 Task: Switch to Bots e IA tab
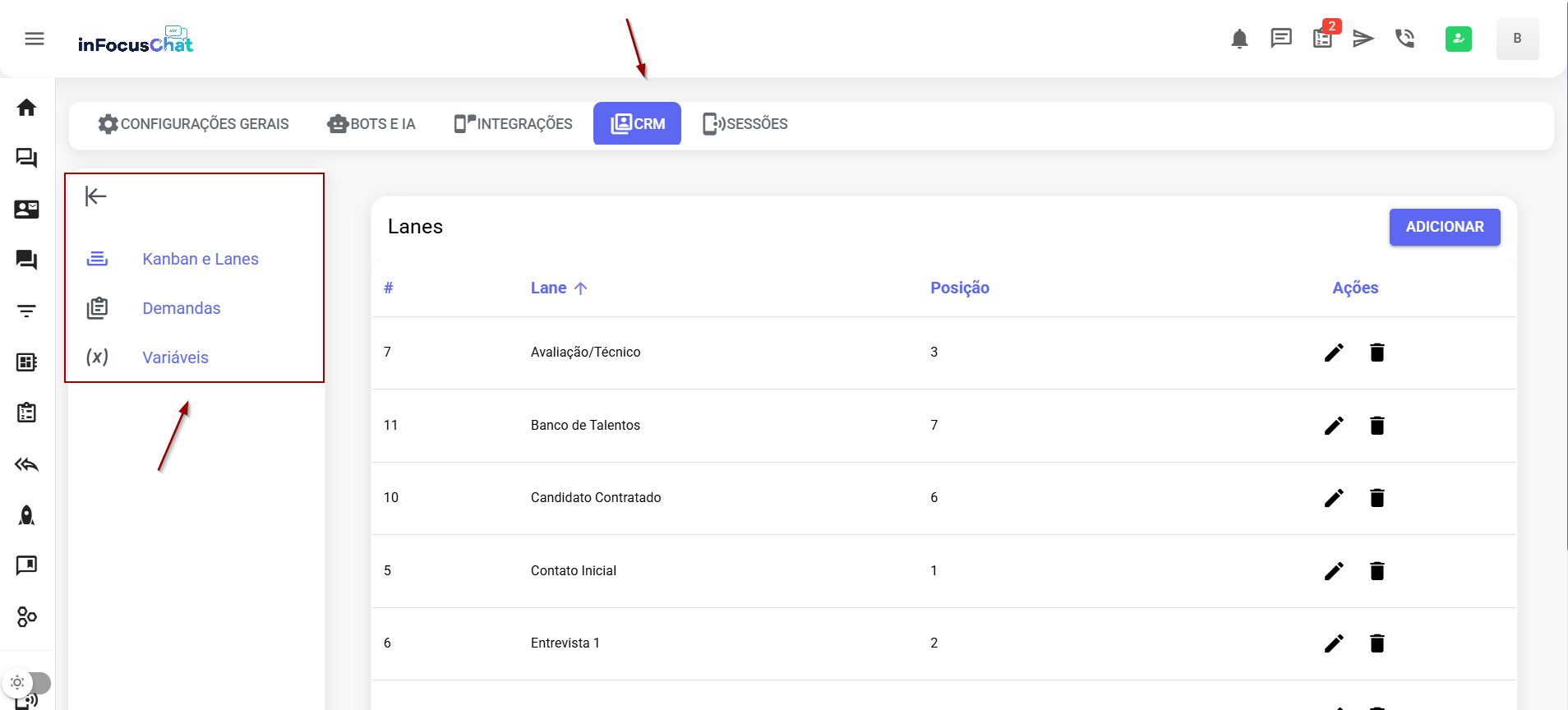click(x=371, y=124)
